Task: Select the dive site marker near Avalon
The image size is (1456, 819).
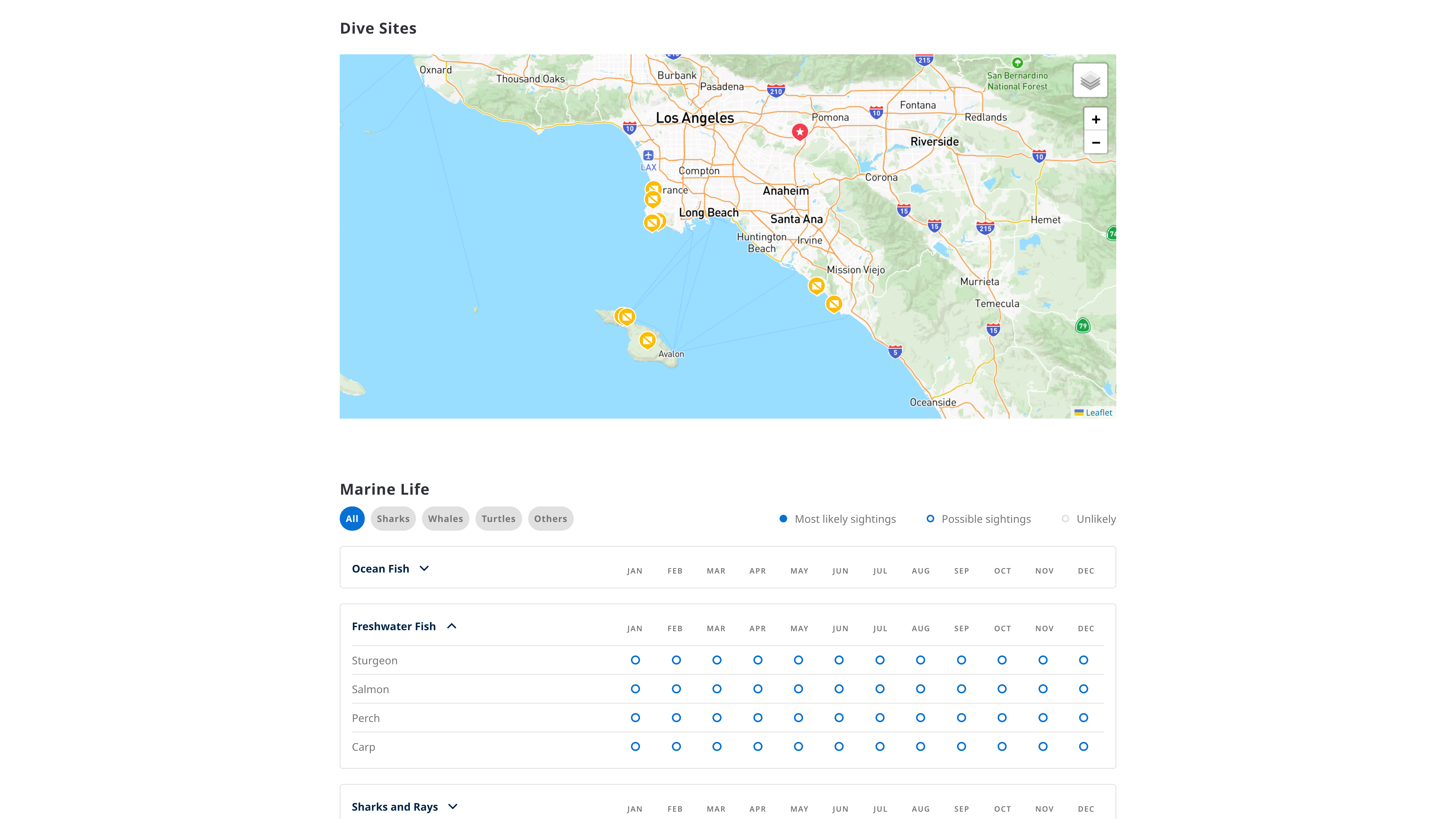Action: click(x=647, y=340)
